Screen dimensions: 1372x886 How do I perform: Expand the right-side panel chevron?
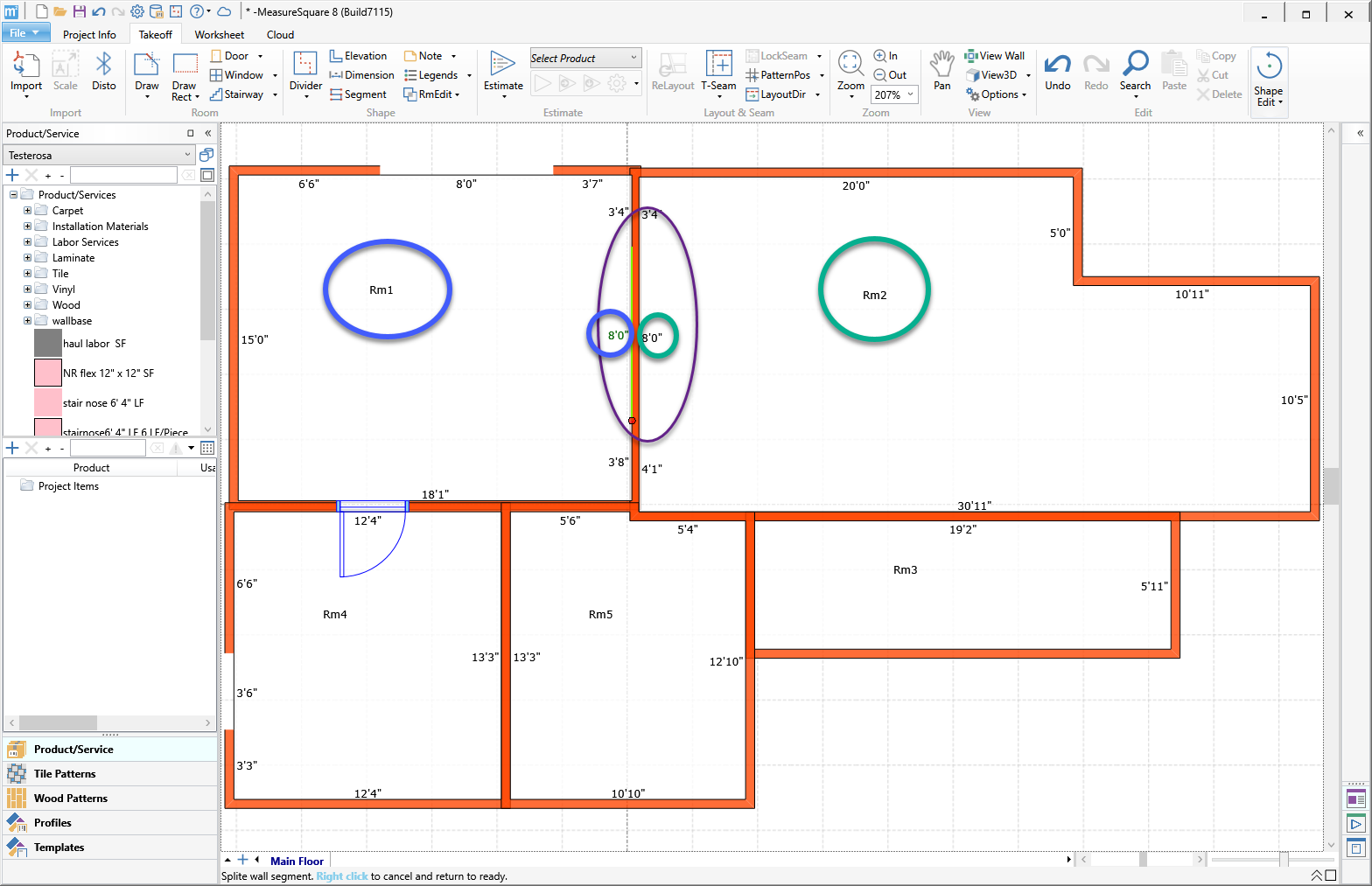[x=1360, y=134]
